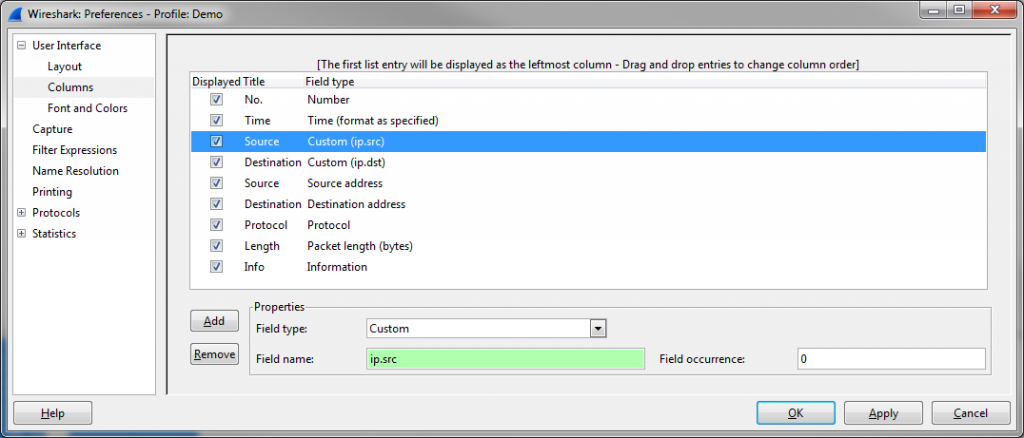The height and width of the screenshot is (438, 1024).
Task: Click the "Field occurrence:" label
Action: click(702, 359)
